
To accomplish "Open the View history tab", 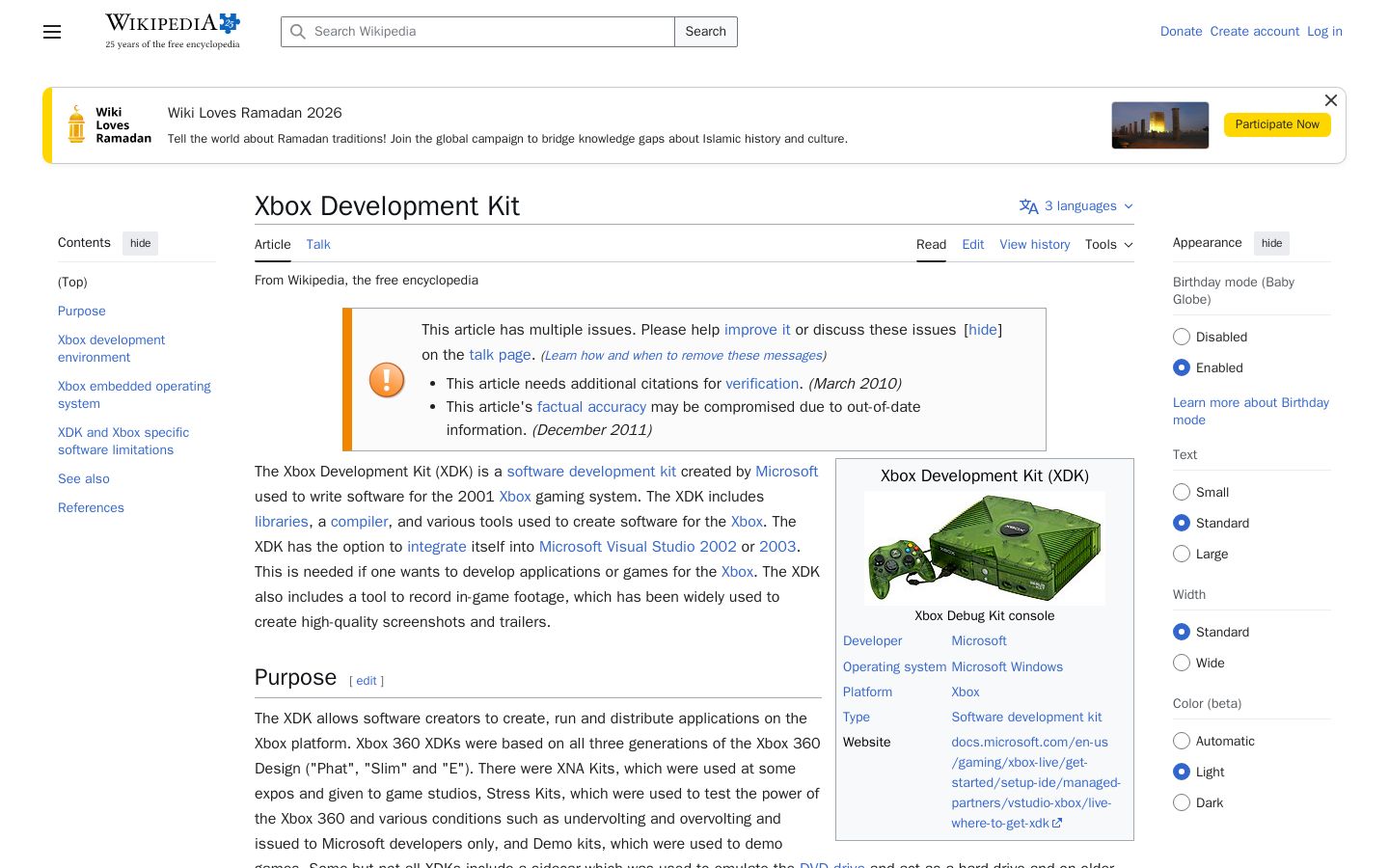I will [x=1035, y=245].
